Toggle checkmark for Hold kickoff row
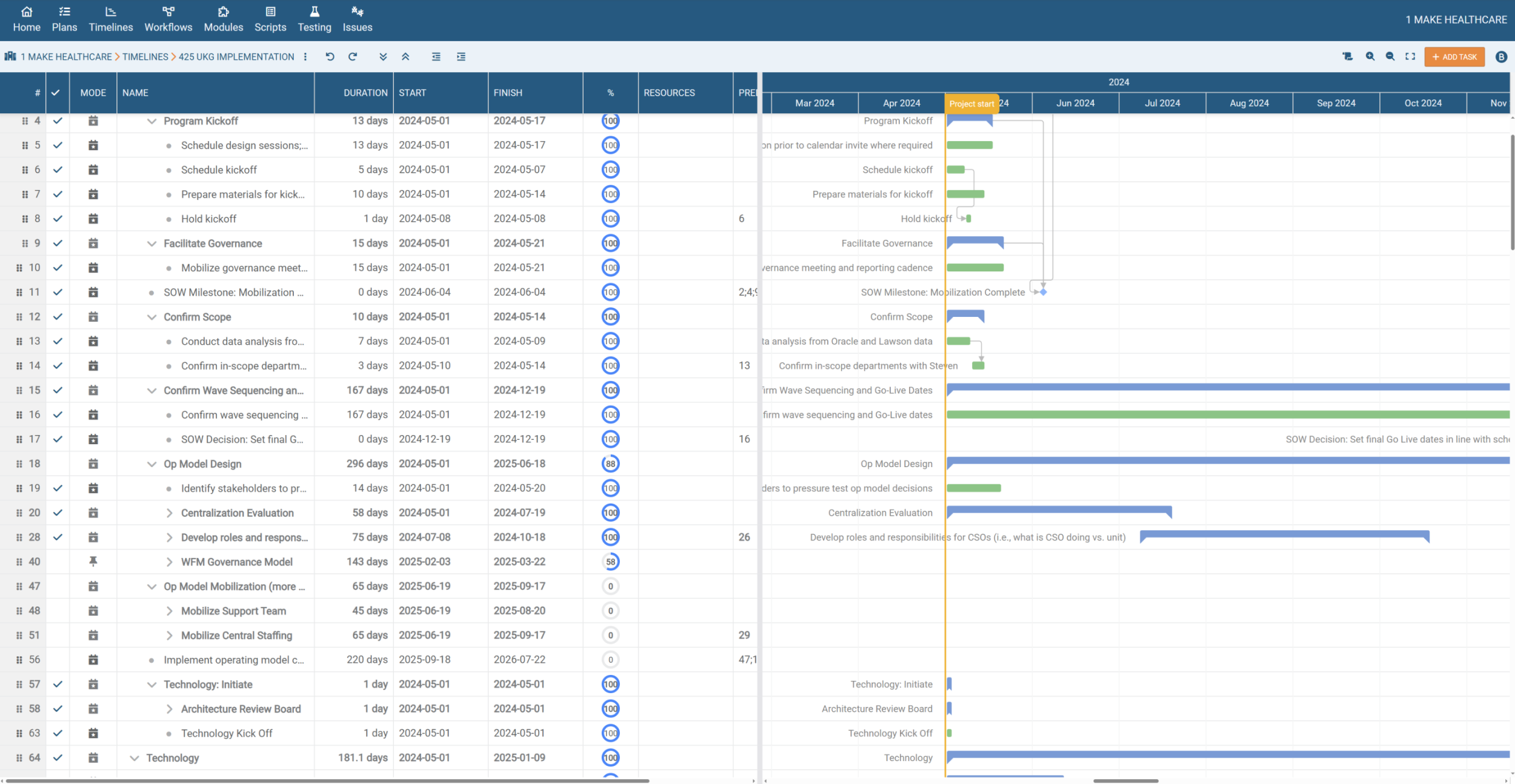Screen dimensions: 1515x784 [x=58, y=219]
